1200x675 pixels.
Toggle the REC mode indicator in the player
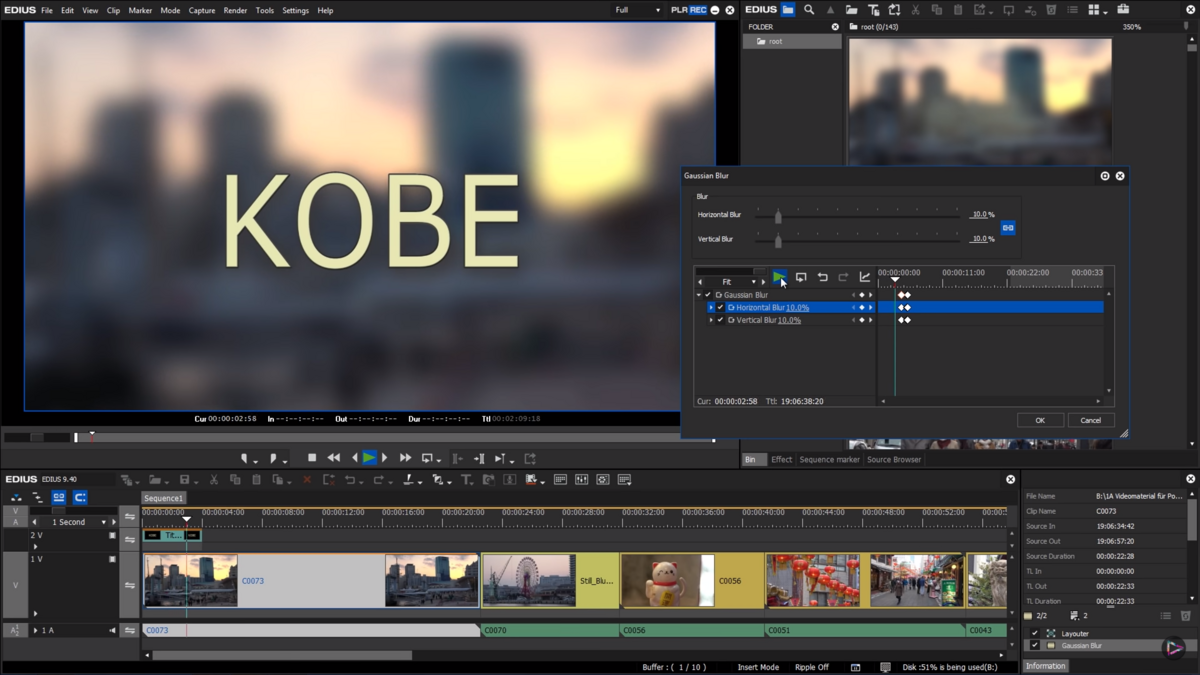tap(698, 10)
